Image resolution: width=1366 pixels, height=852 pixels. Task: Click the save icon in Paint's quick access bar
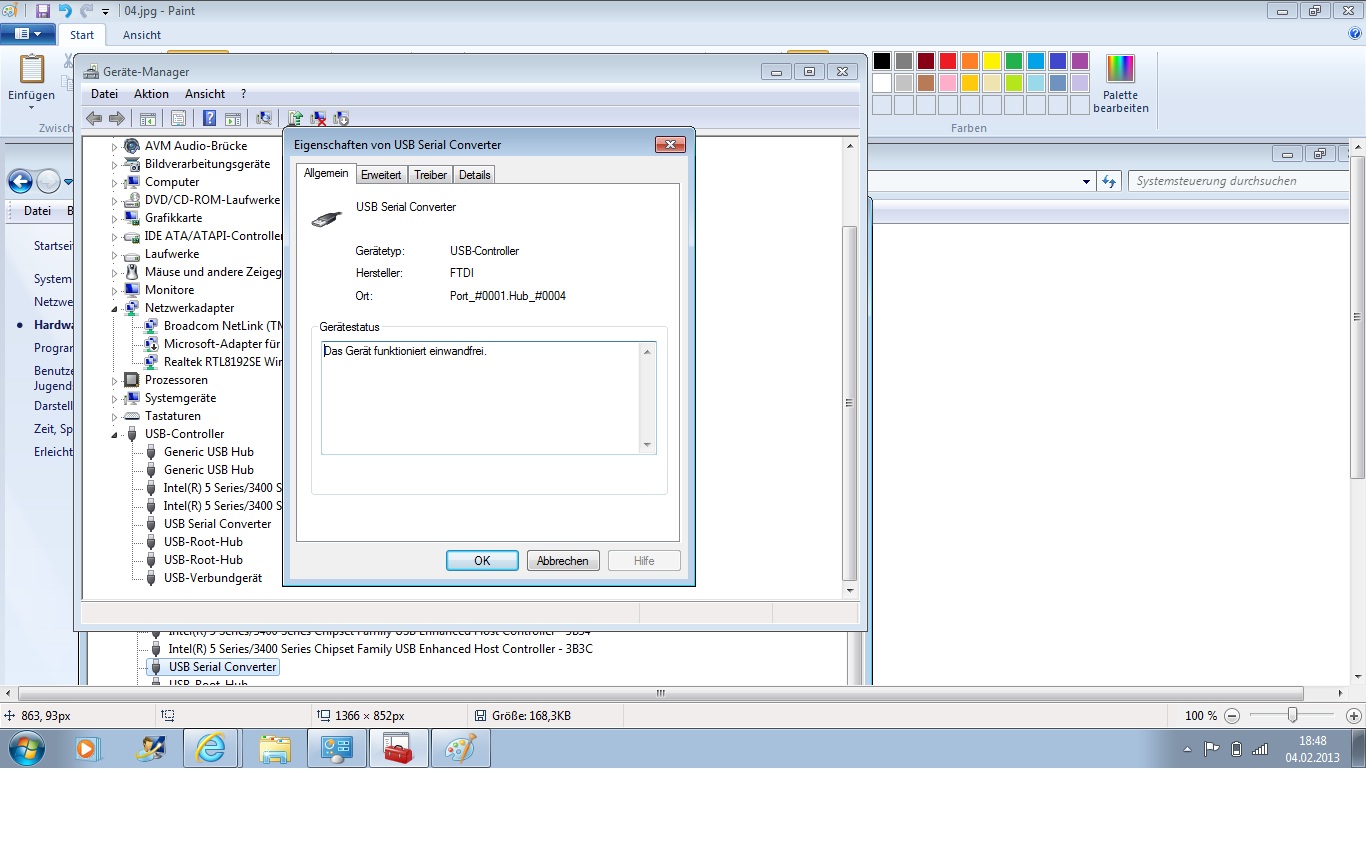click(43, 10)
